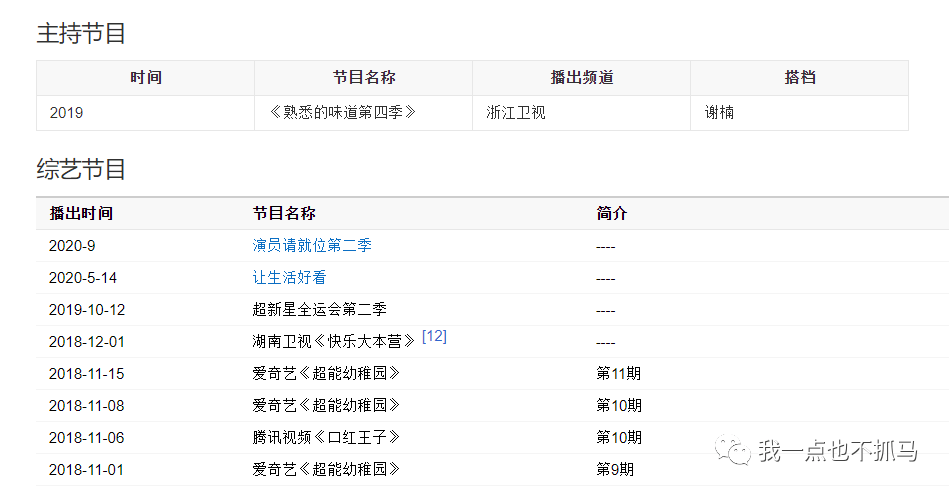The image size is (949, 492).
Task: Select the 第11期 cell
Action: (x=619, y=374)
